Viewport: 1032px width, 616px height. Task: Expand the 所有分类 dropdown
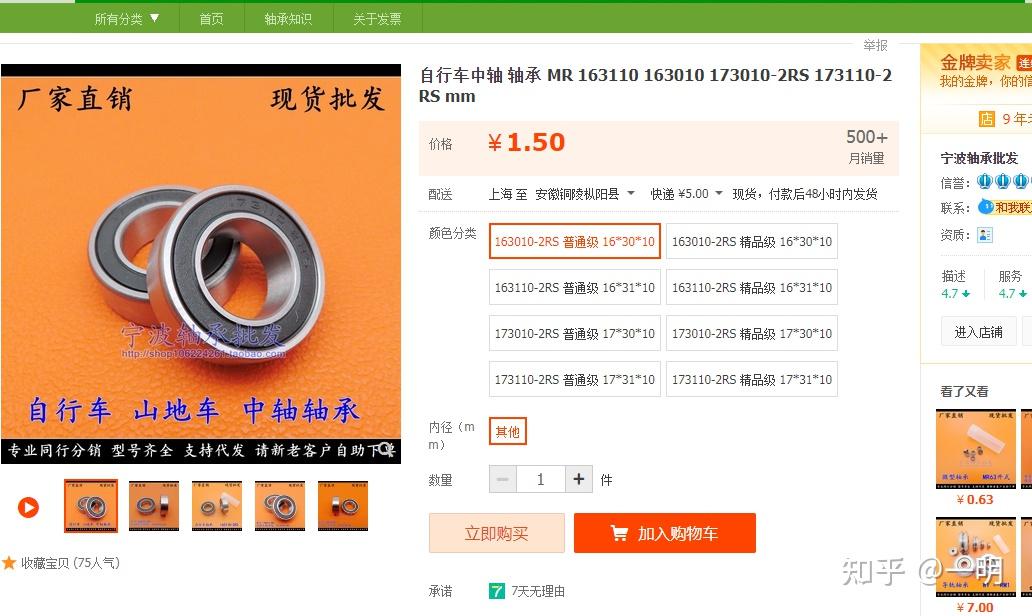[126, 18]
